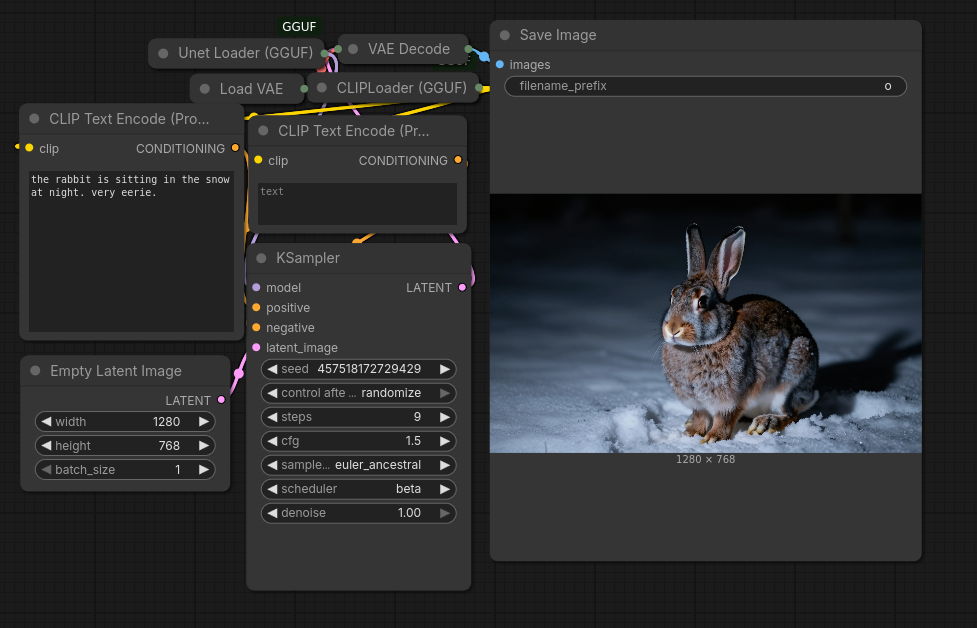The image size is (977, 628).
Task: Click the KSampler LATENT output connector
Action: pyautogui.click(x=462, y=288)
